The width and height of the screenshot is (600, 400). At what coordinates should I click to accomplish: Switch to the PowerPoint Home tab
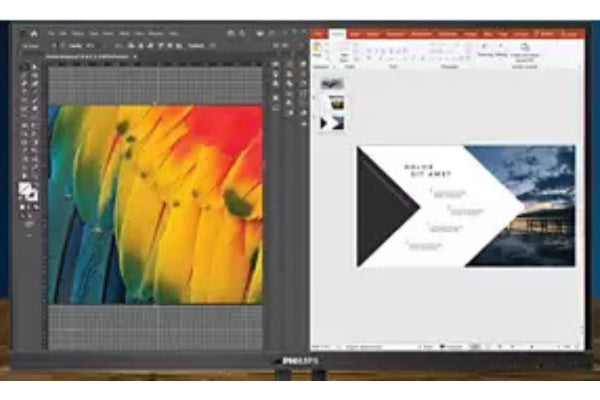click(x=337, y=34)
